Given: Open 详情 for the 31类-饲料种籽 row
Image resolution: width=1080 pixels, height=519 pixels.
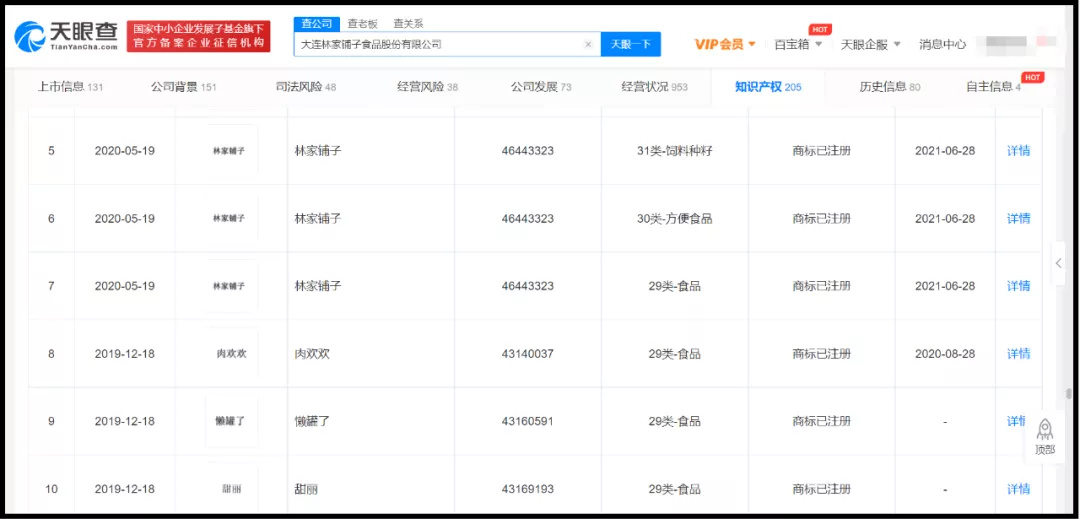Looking at the screenshot, I should 1019,151.
